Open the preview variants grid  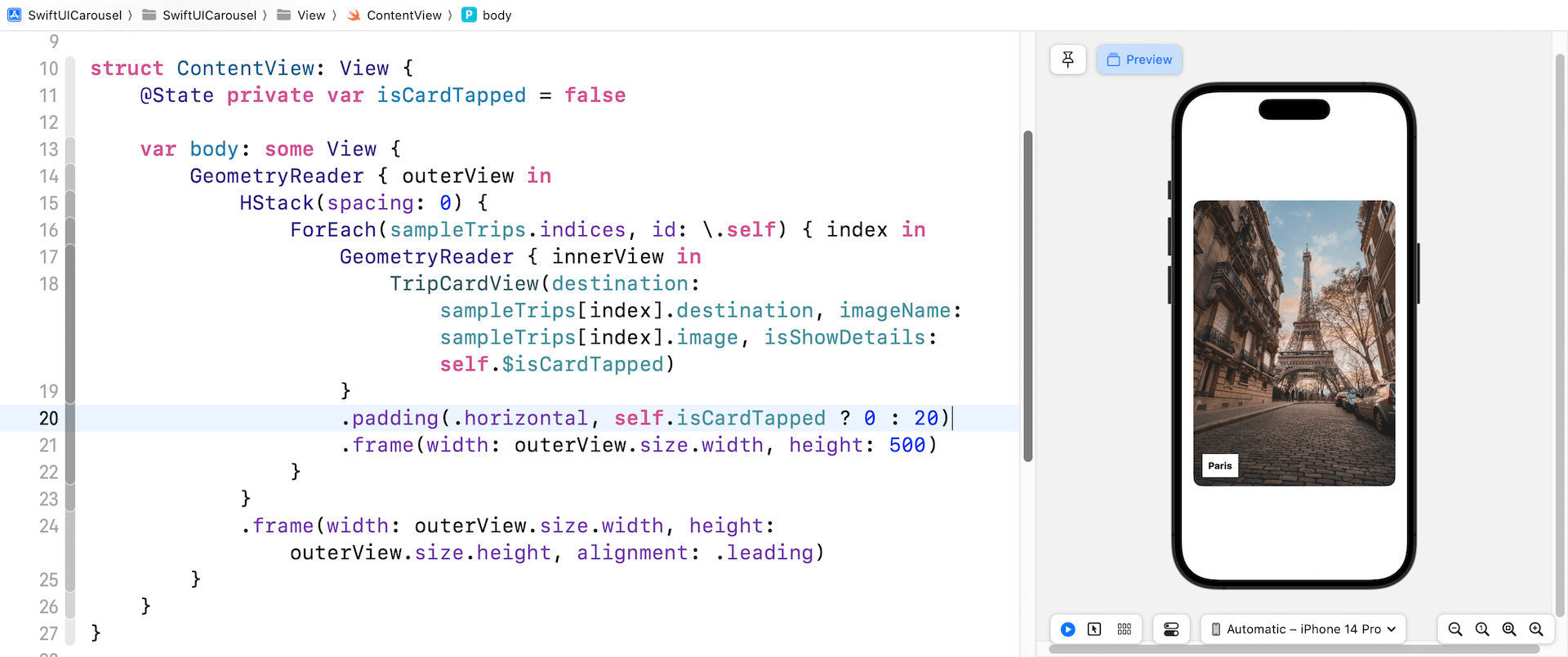pyautogui.click(x=1125, y=629)
